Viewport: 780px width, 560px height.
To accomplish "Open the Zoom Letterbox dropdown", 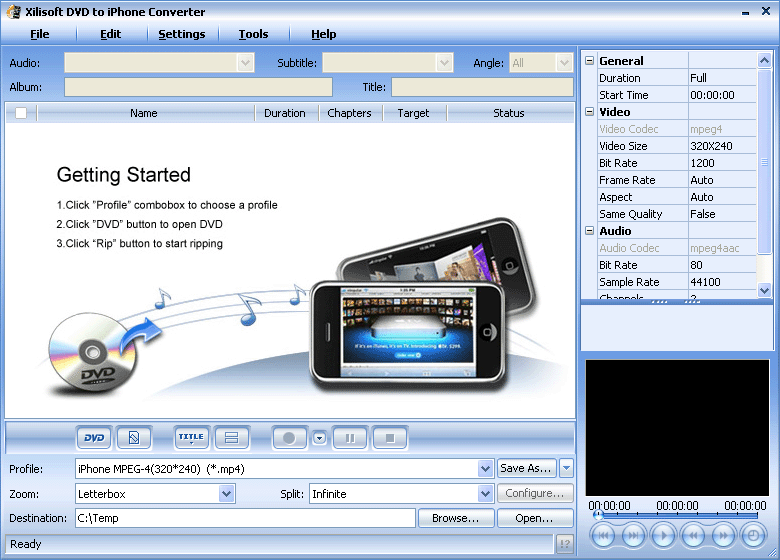I will point(226,494).
